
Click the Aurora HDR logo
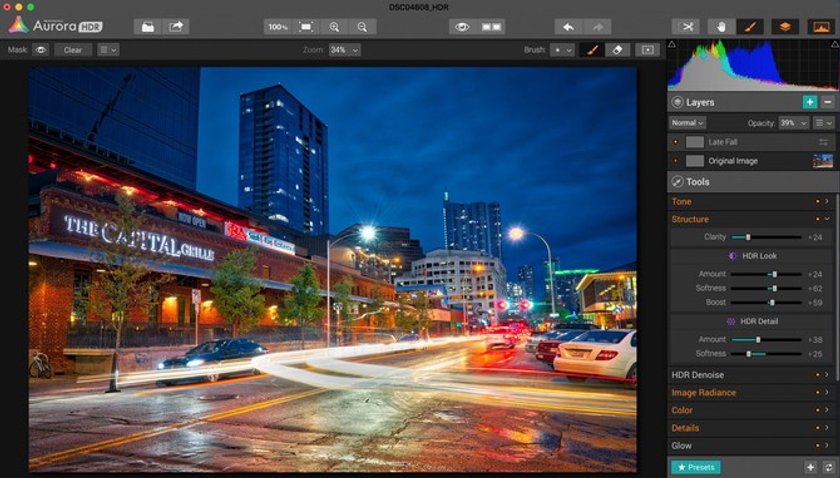click(56, 25)
